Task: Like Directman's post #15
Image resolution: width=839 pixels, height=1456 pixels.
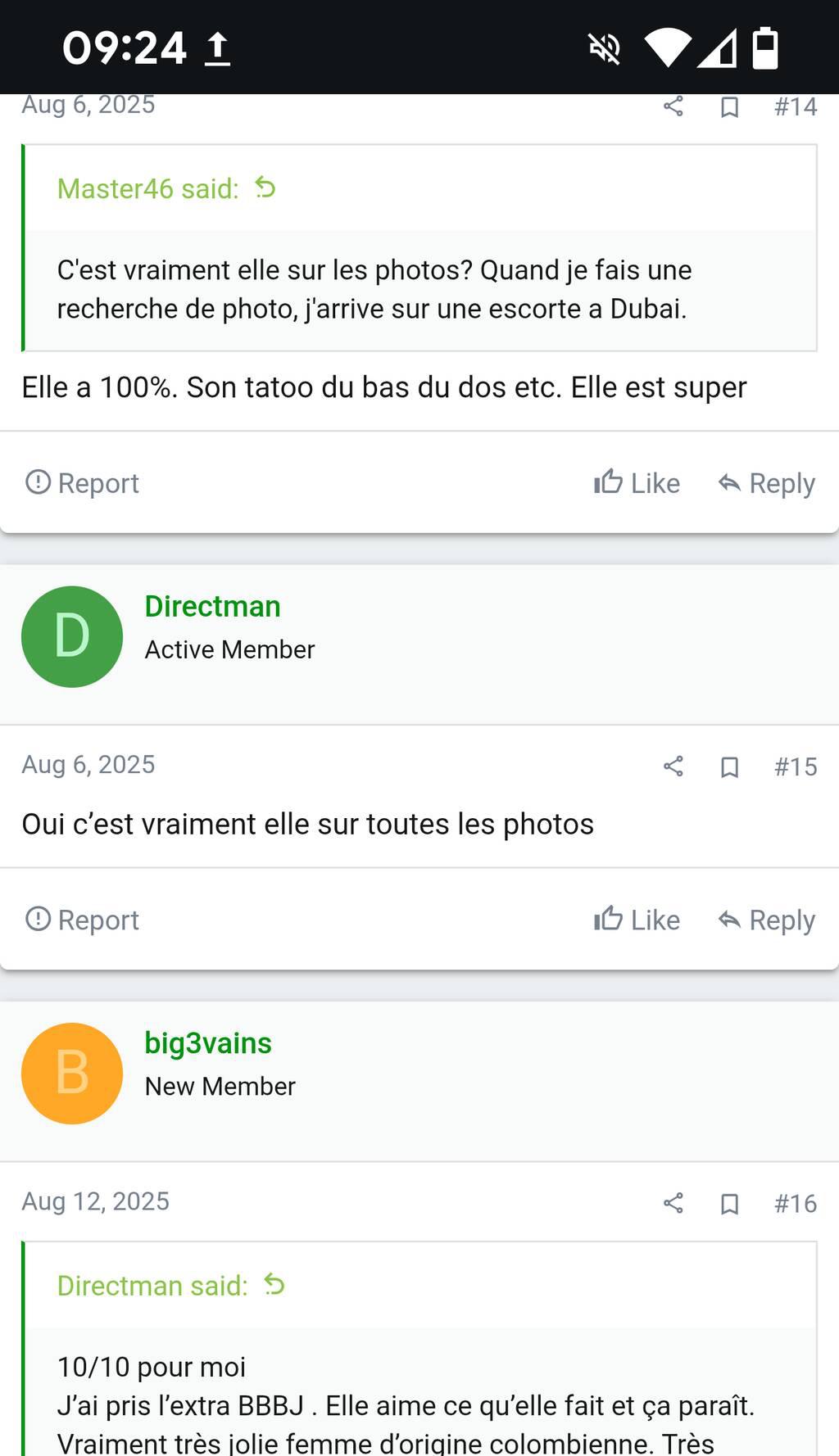Action: pos(637,920)
